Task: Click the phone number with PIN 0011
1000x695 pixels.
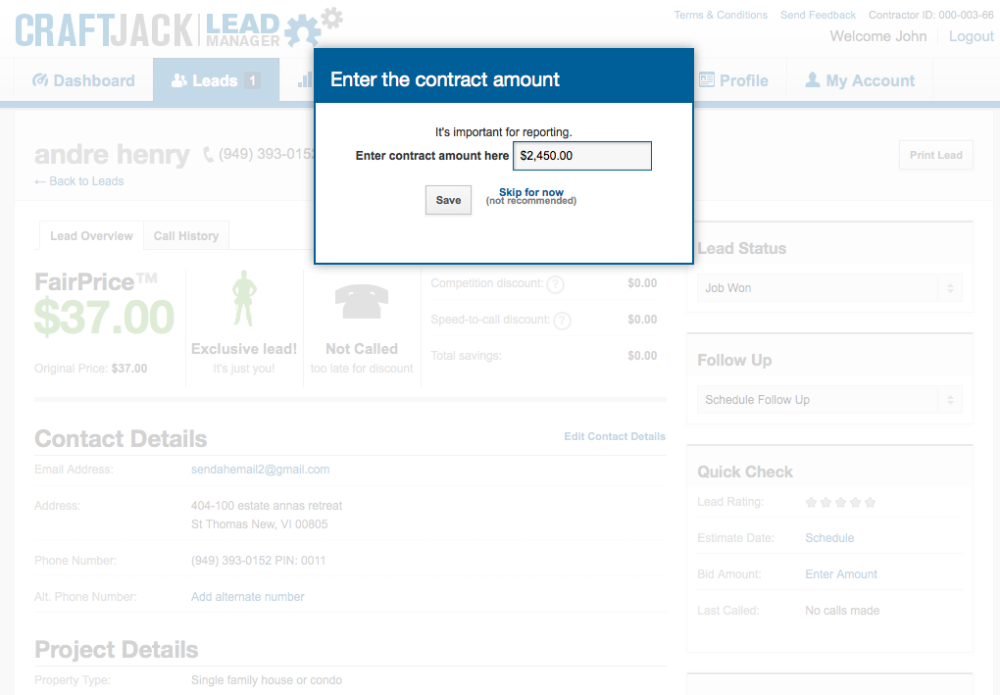Action: click(258, 560)
